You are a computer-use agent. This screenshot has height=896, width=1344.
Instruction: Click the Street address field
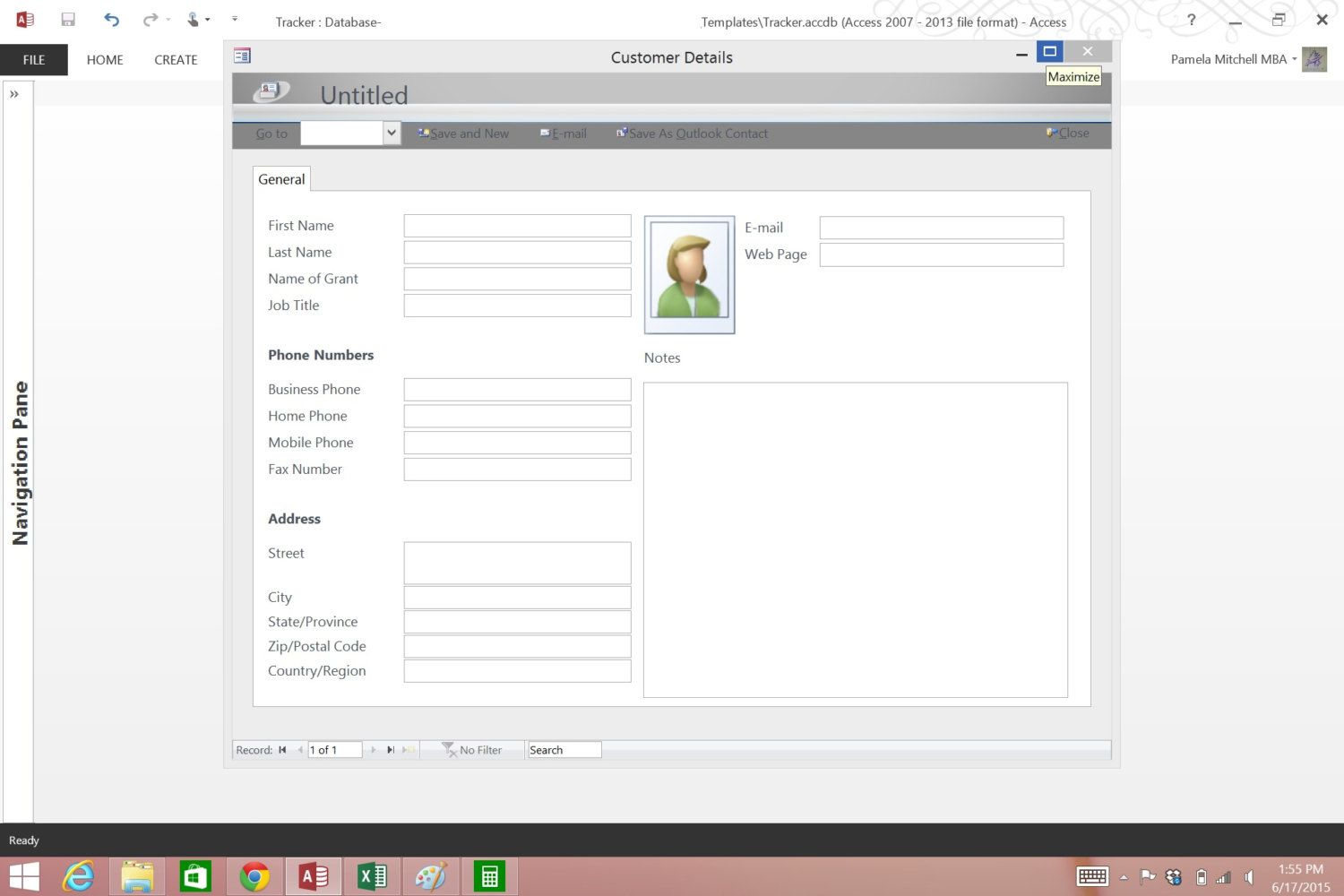point(517,564)
